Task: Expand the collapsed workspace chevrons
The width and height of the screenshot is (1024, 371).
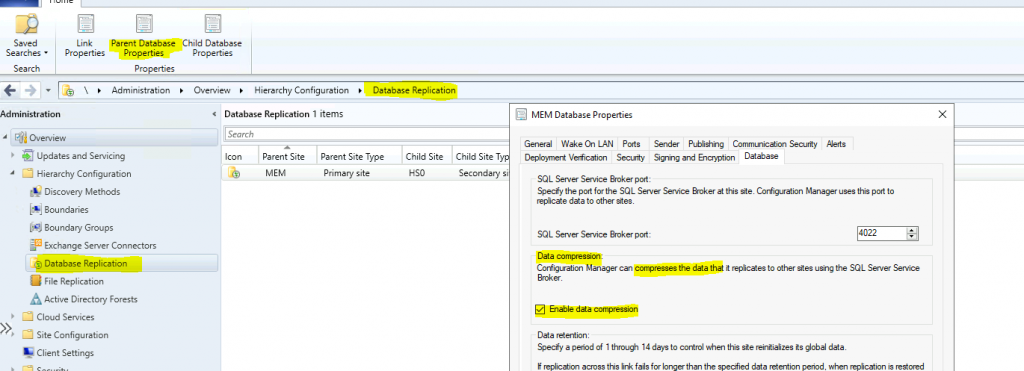Action: coord(6,329)
